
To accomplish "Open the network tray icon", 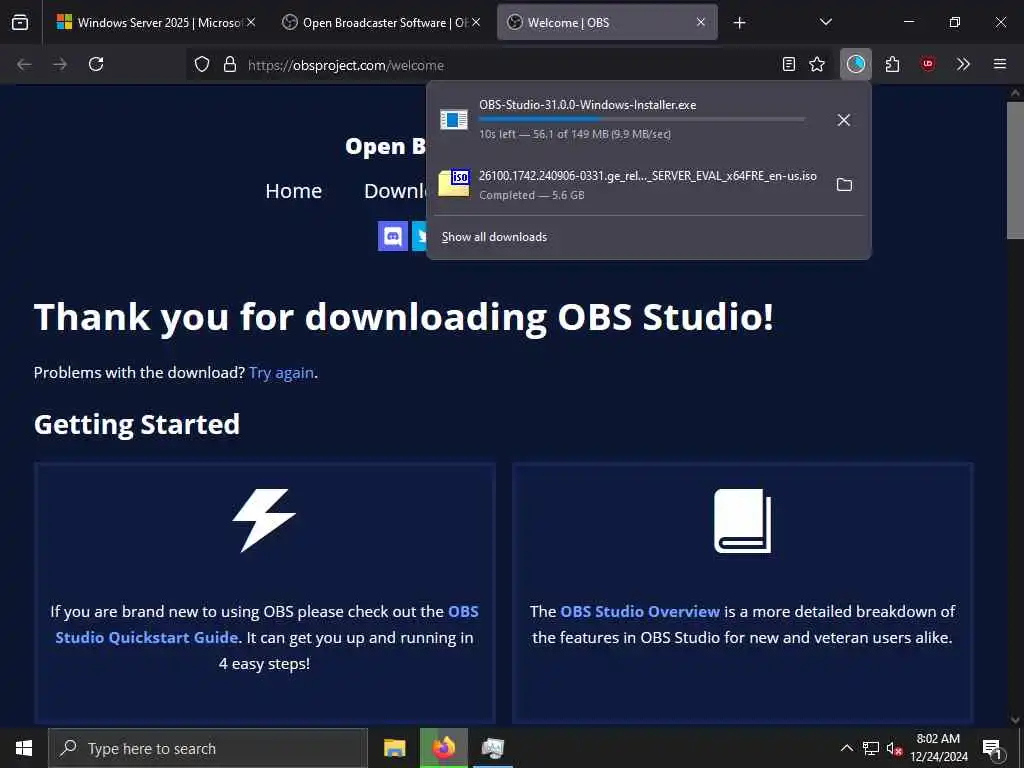I will (x=871, y=748).
